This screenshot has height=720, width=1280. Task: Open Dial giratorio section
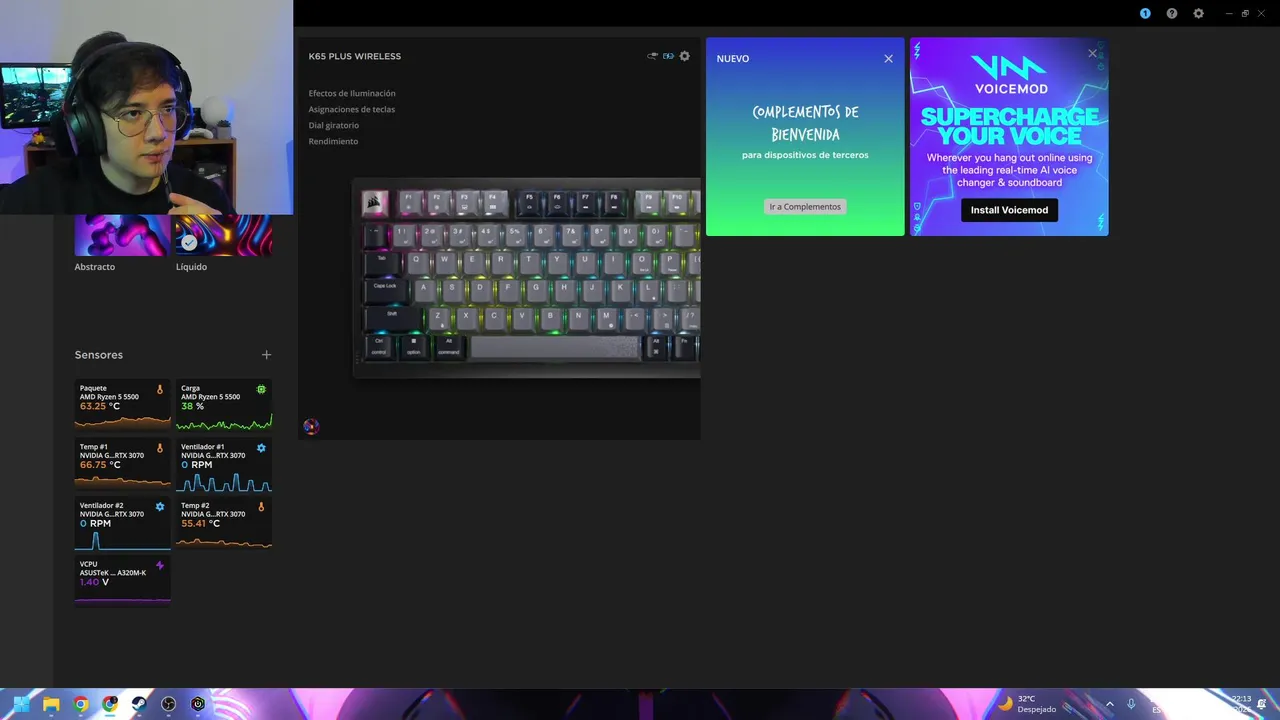[334, 125]
